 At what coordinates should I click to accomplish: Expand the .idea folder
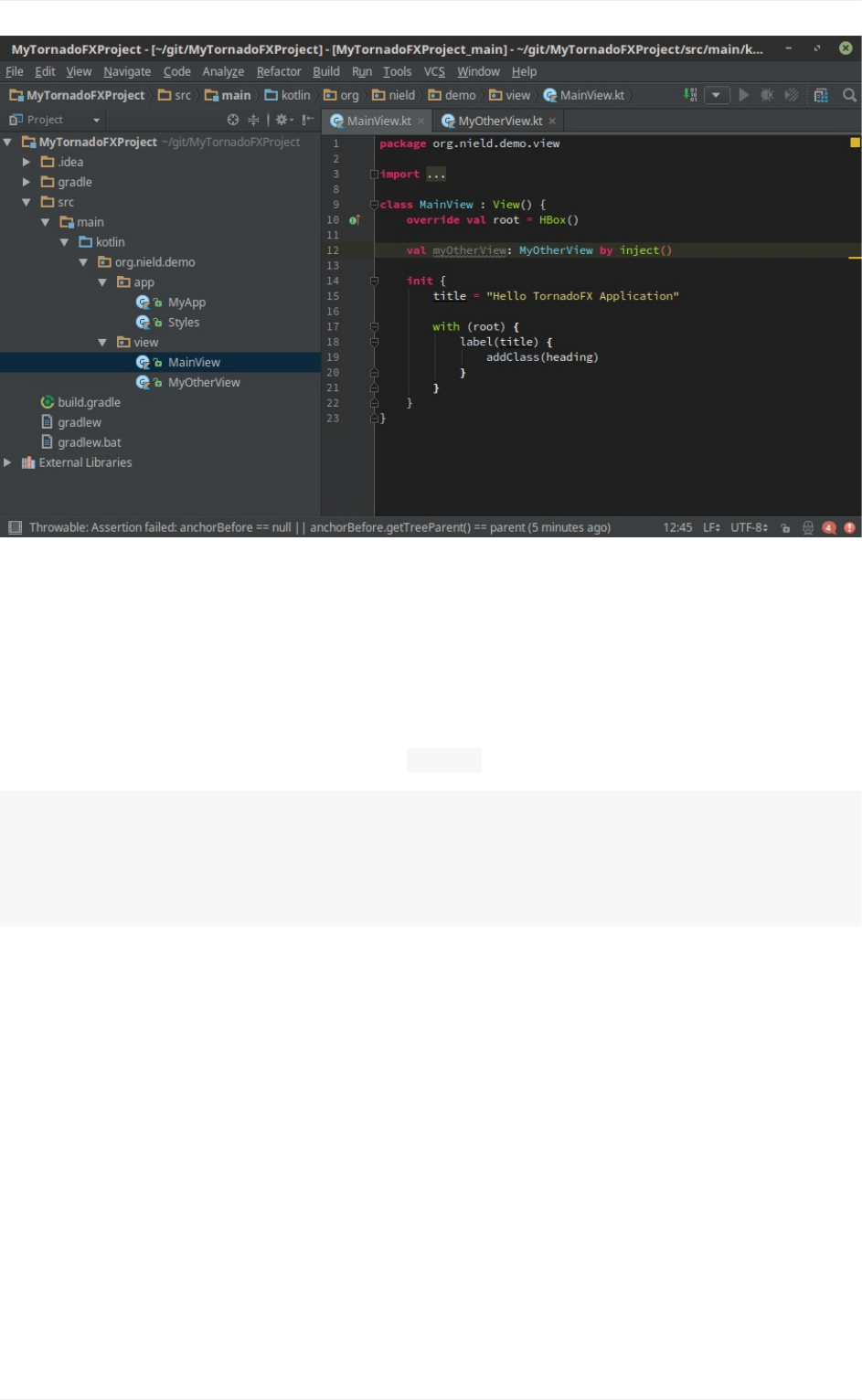27,162
